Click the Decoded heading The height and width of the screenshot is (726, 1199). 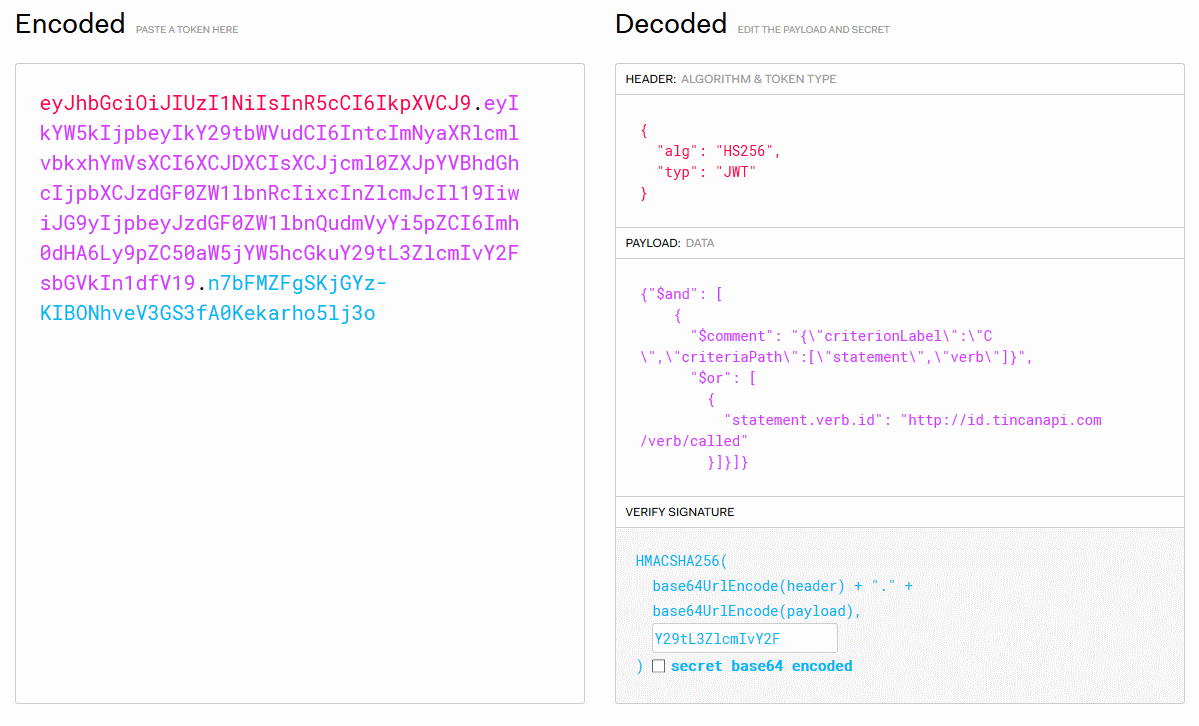click(670, 24)
